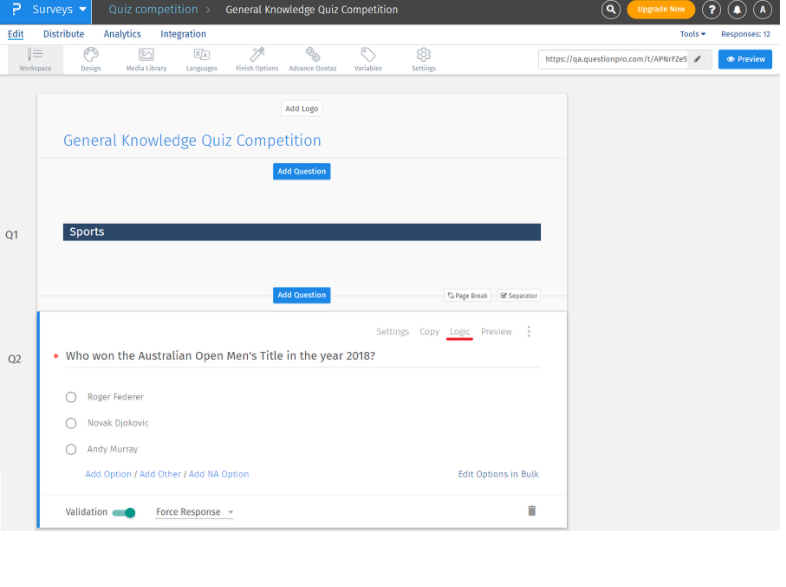This screenshot has height=587, width=786.
Task: Switch to the Analytics tab
Action: click(x=122, y=34)
